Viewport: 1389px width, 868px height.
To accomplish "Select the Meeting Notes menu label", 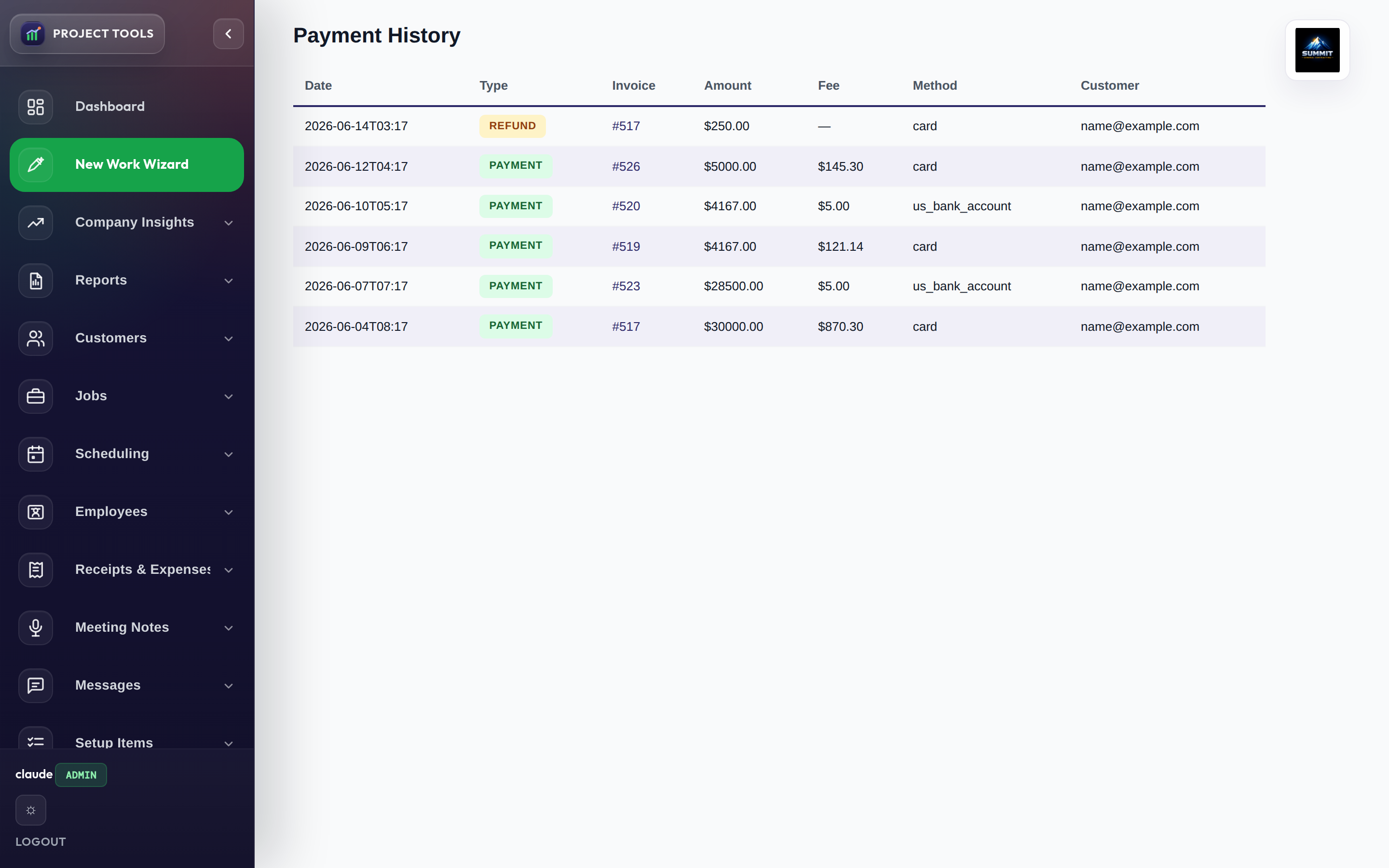I will 122,627.
